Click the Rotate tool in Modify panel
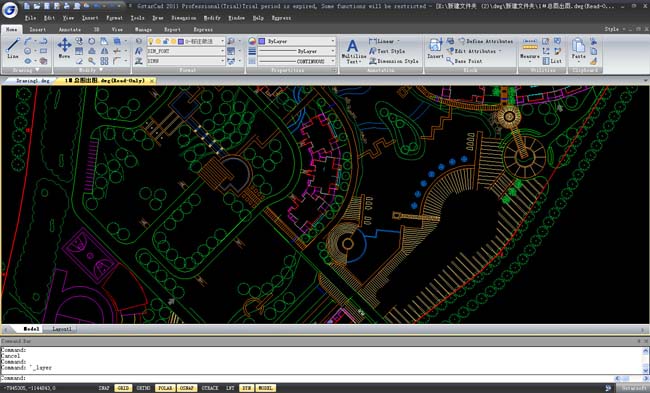 [x=91, y=41]
